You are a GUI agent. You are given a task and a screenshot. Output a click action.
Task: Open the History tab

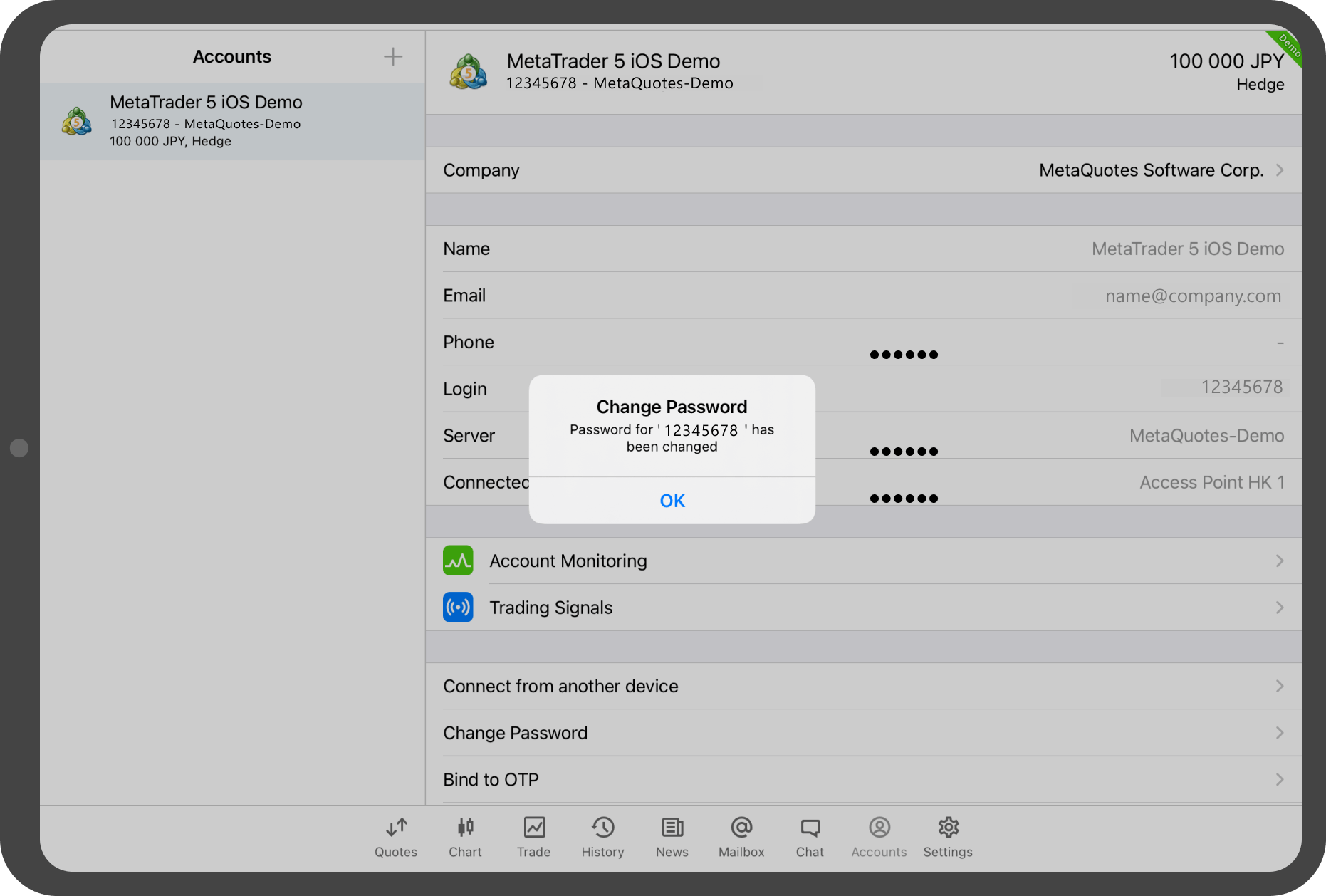point(602,837)
